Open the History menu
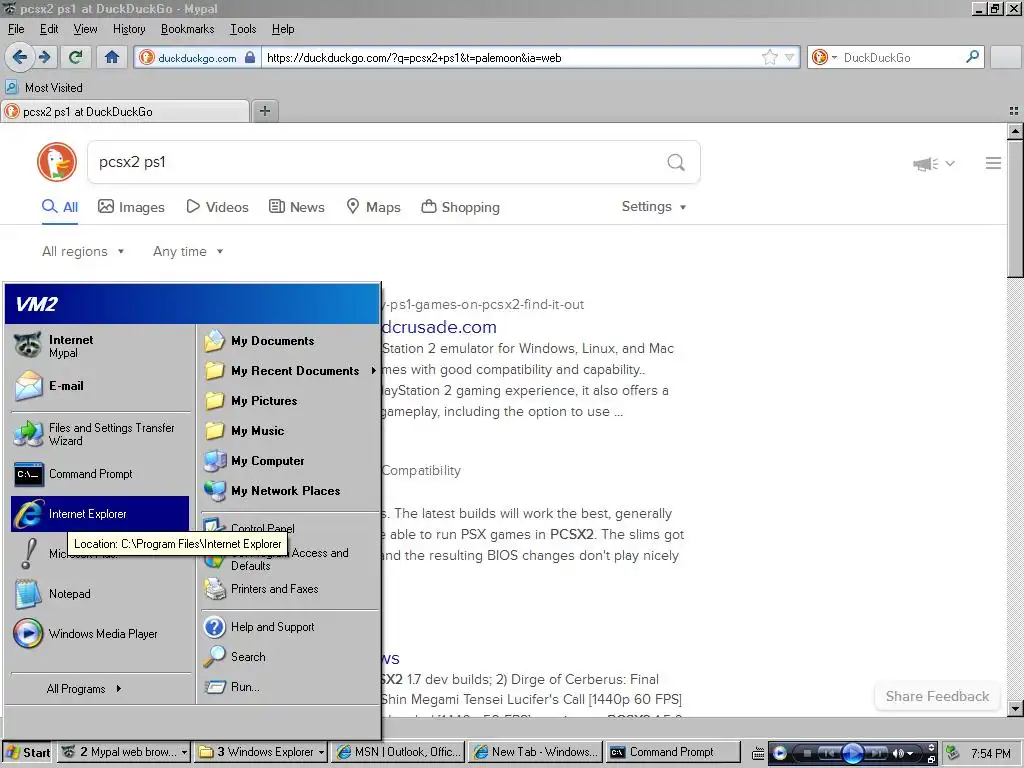1024x768 pixels. [x=129, y=29]
